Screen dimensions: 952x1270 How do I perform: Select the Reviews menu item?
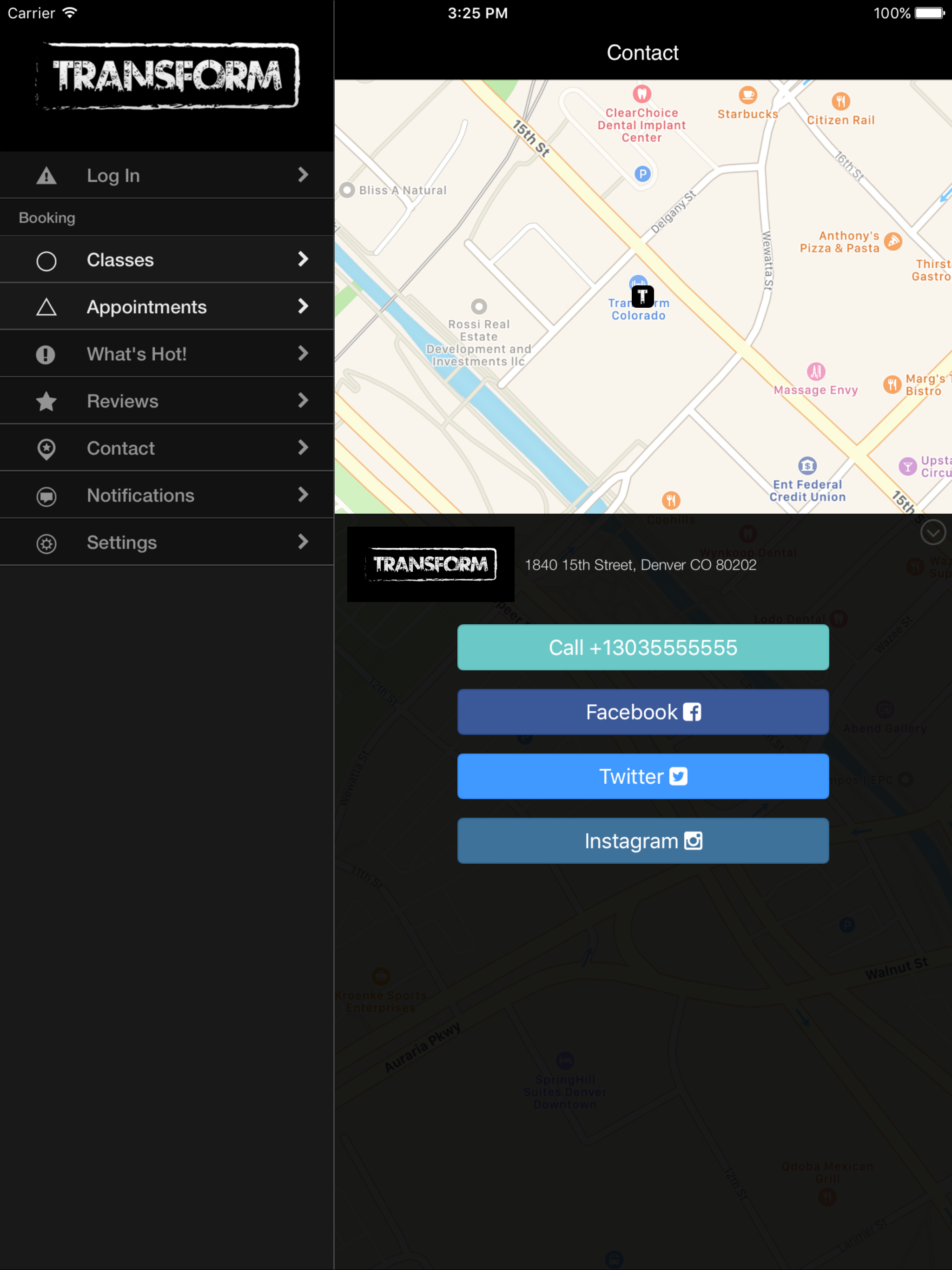(166, 401)
